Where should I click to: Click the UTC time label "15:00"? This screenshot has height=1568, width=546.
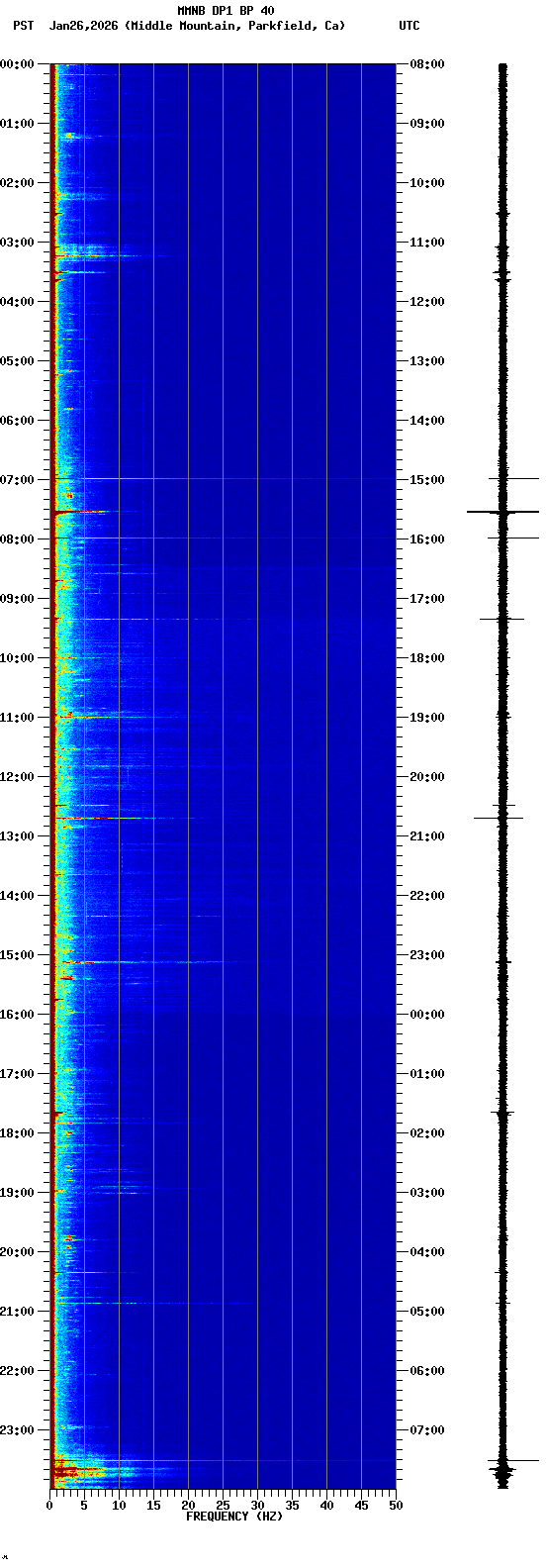(x=426, y=480)
